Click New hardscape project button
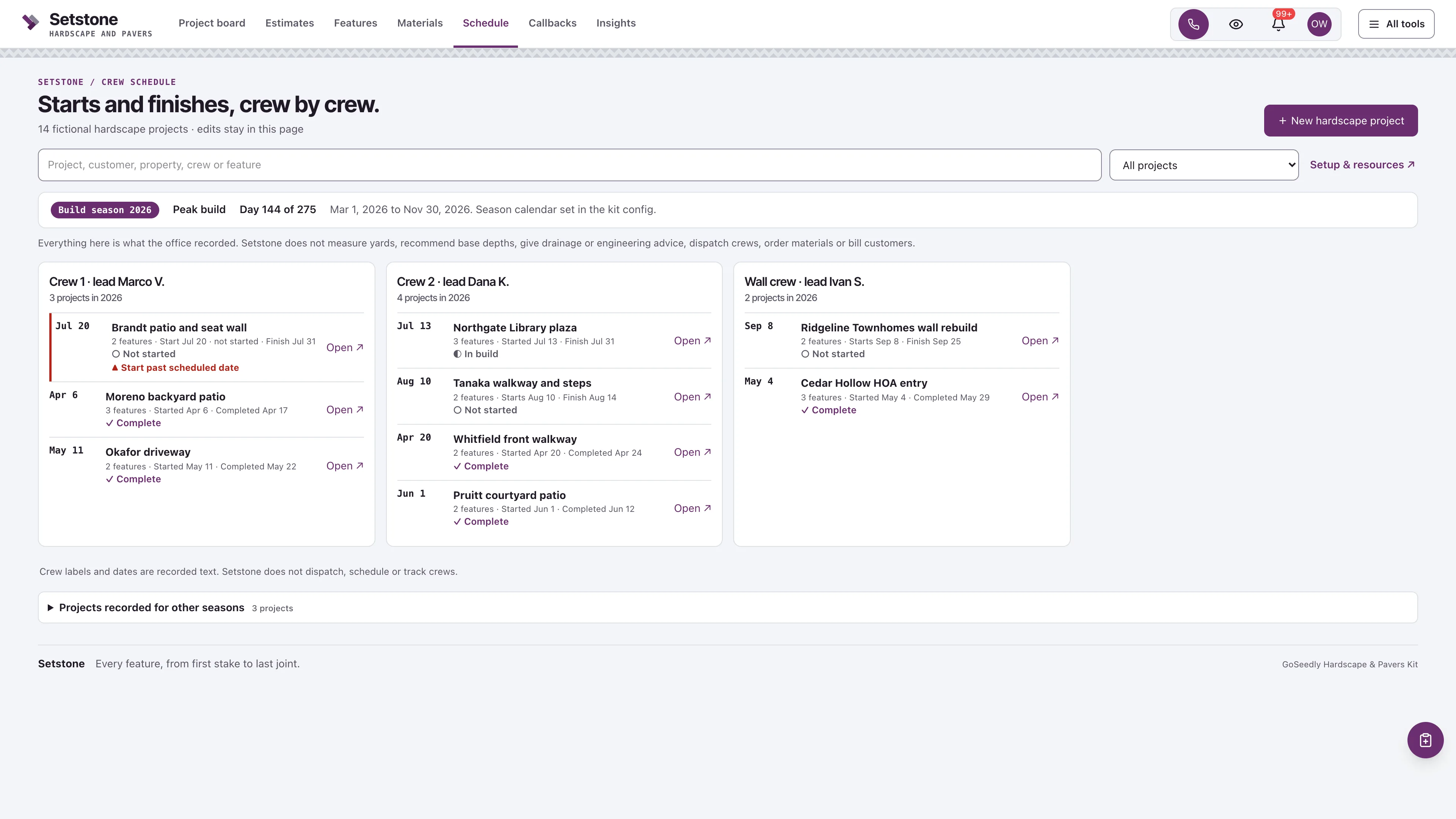This screenshot has width=1456, height=819. (1341, 121)
